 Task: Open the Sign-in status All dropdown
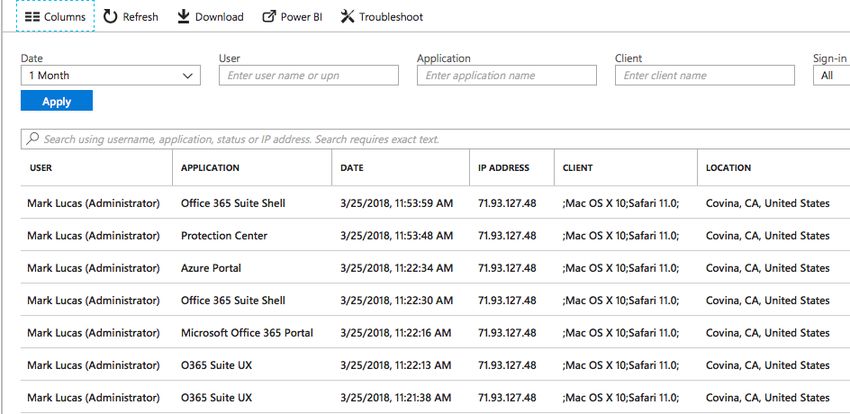coord(832,75)
